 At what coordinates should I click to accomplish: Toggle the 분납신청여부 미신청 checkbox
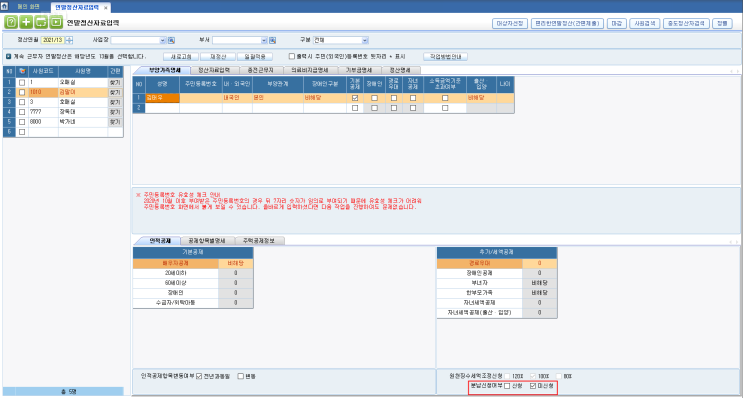point(533,386)
